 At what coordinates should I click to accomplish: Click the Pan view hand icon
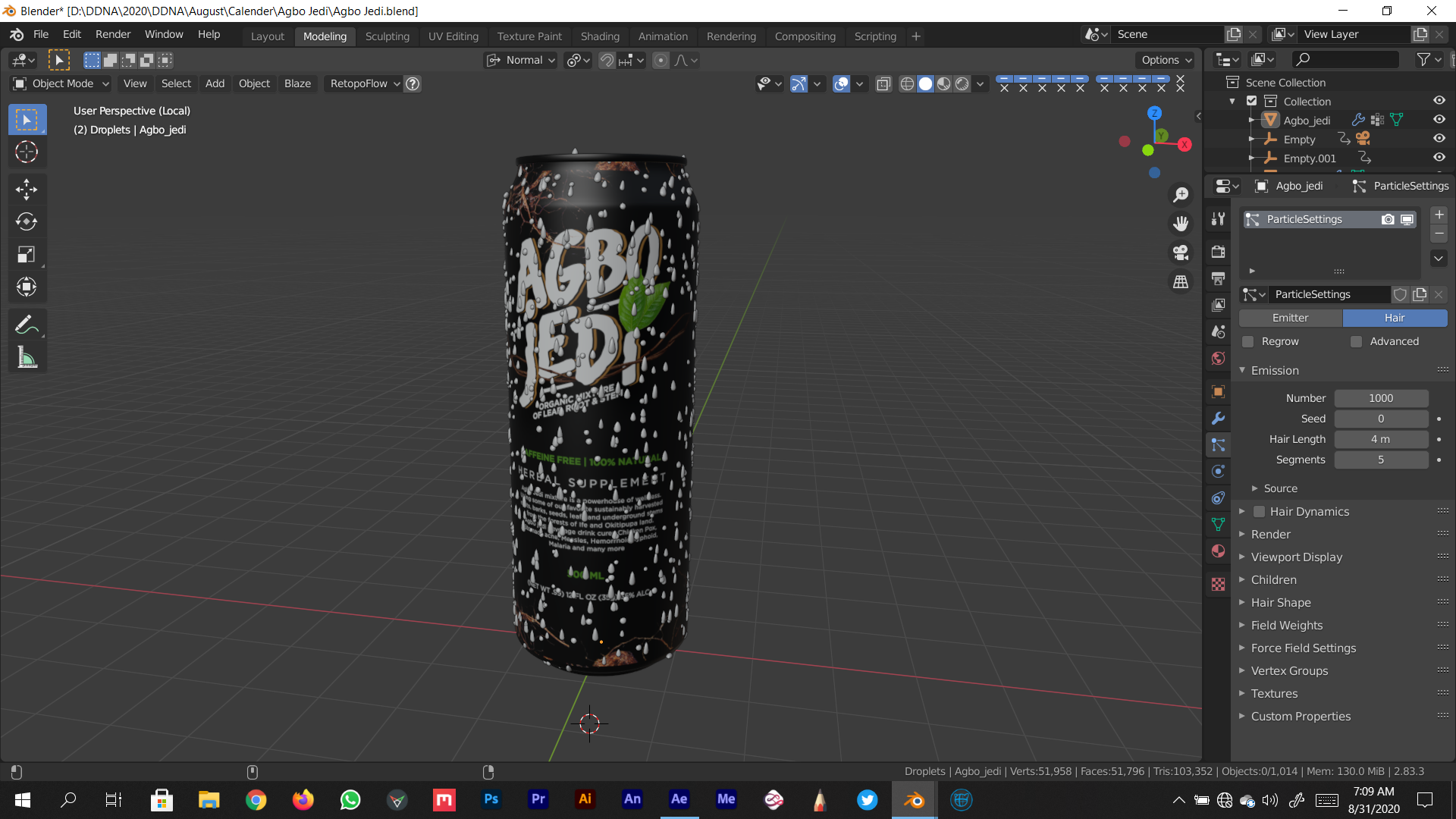click(x=1181, y=224)
